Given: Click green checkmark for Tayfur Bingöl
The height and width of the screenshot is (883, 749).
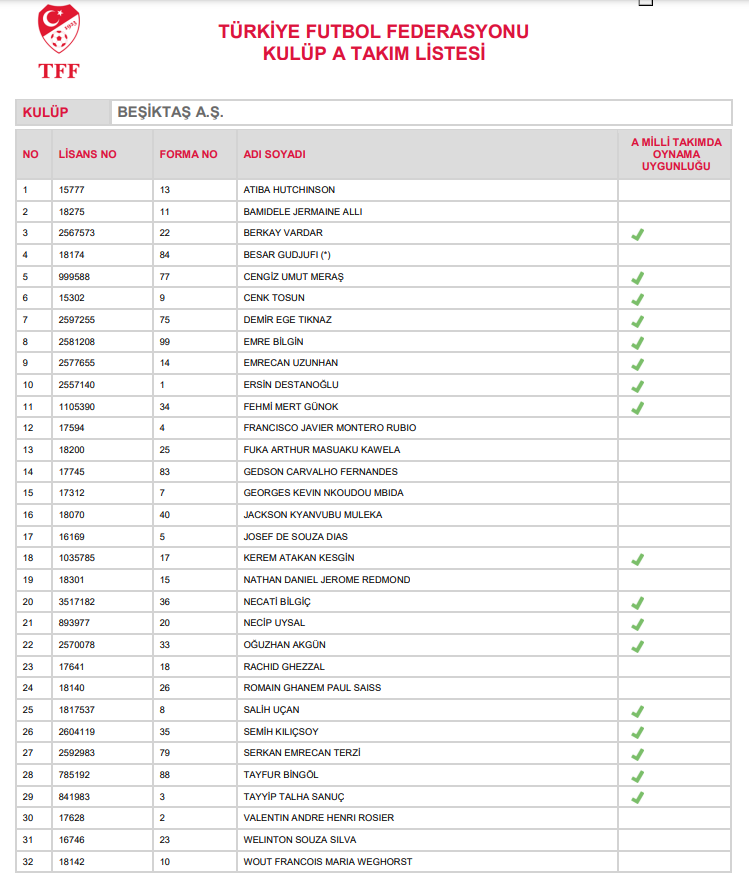Looking at the screenshot, I should 637,777.
